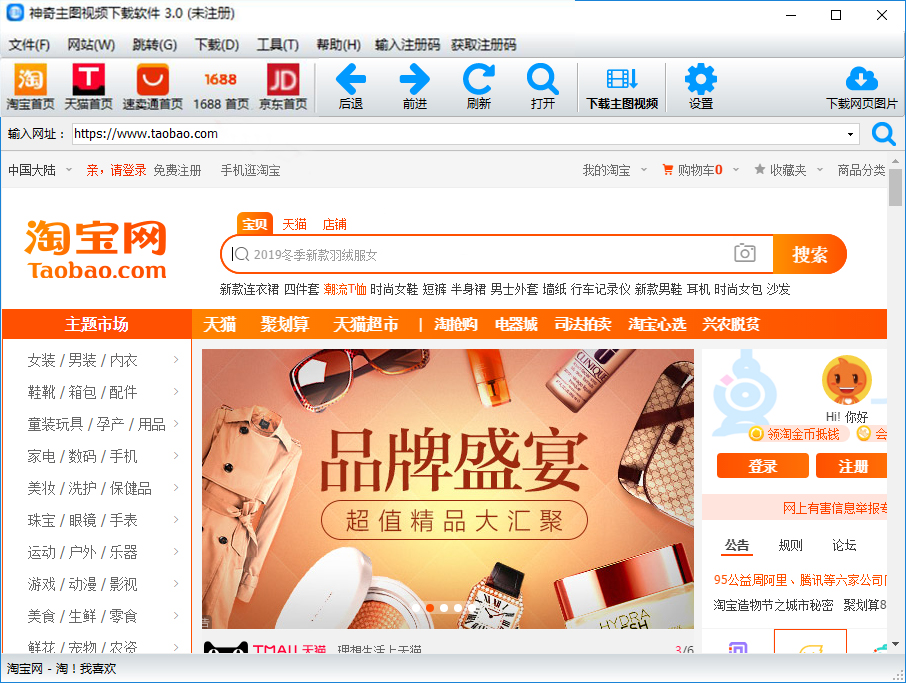Click the application icon in title bar
Viewport: 906px width, 683px height.
(x=15, y=13)
